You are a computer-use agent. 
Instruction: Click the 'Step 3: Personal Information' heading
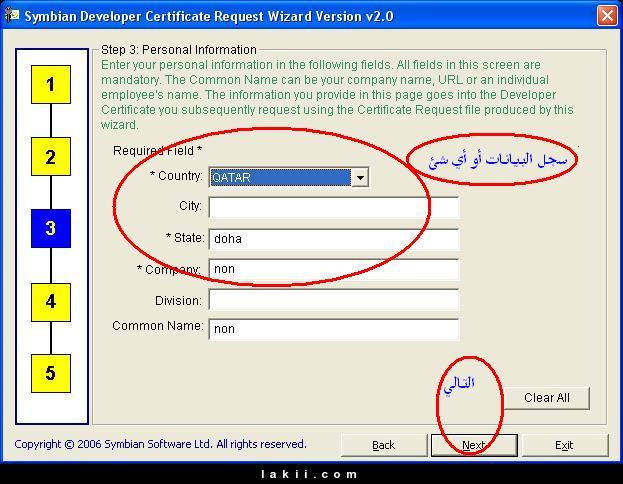178,50
